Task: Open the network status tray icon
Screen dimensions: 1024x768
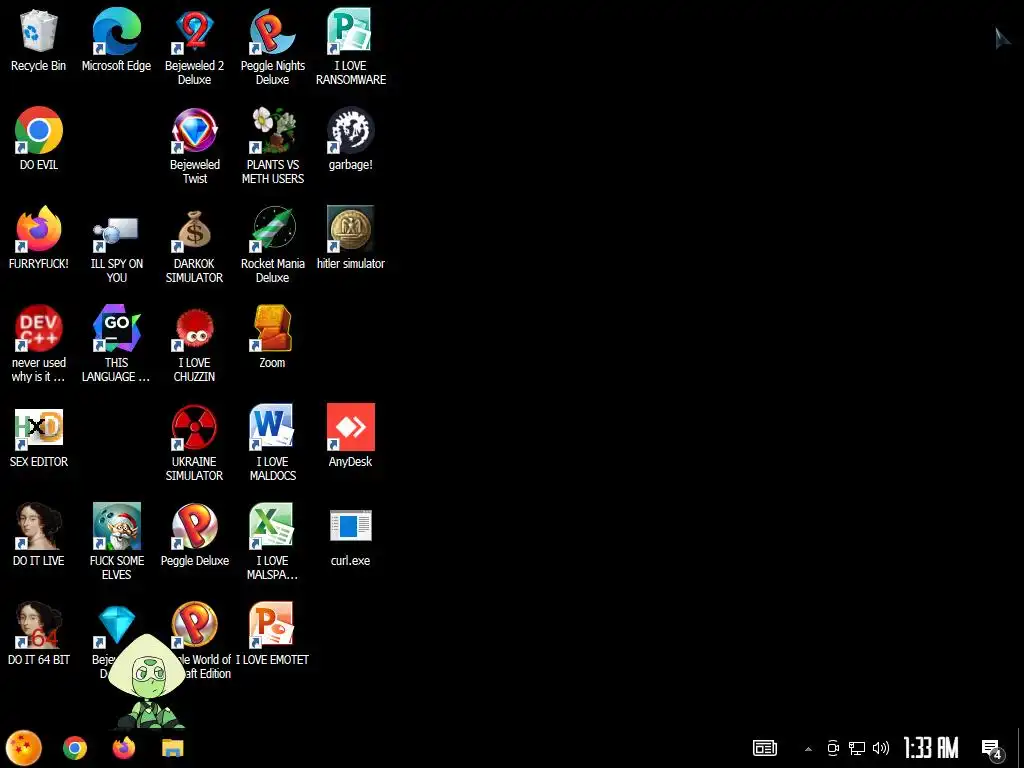Action: [x=857, y=748]
